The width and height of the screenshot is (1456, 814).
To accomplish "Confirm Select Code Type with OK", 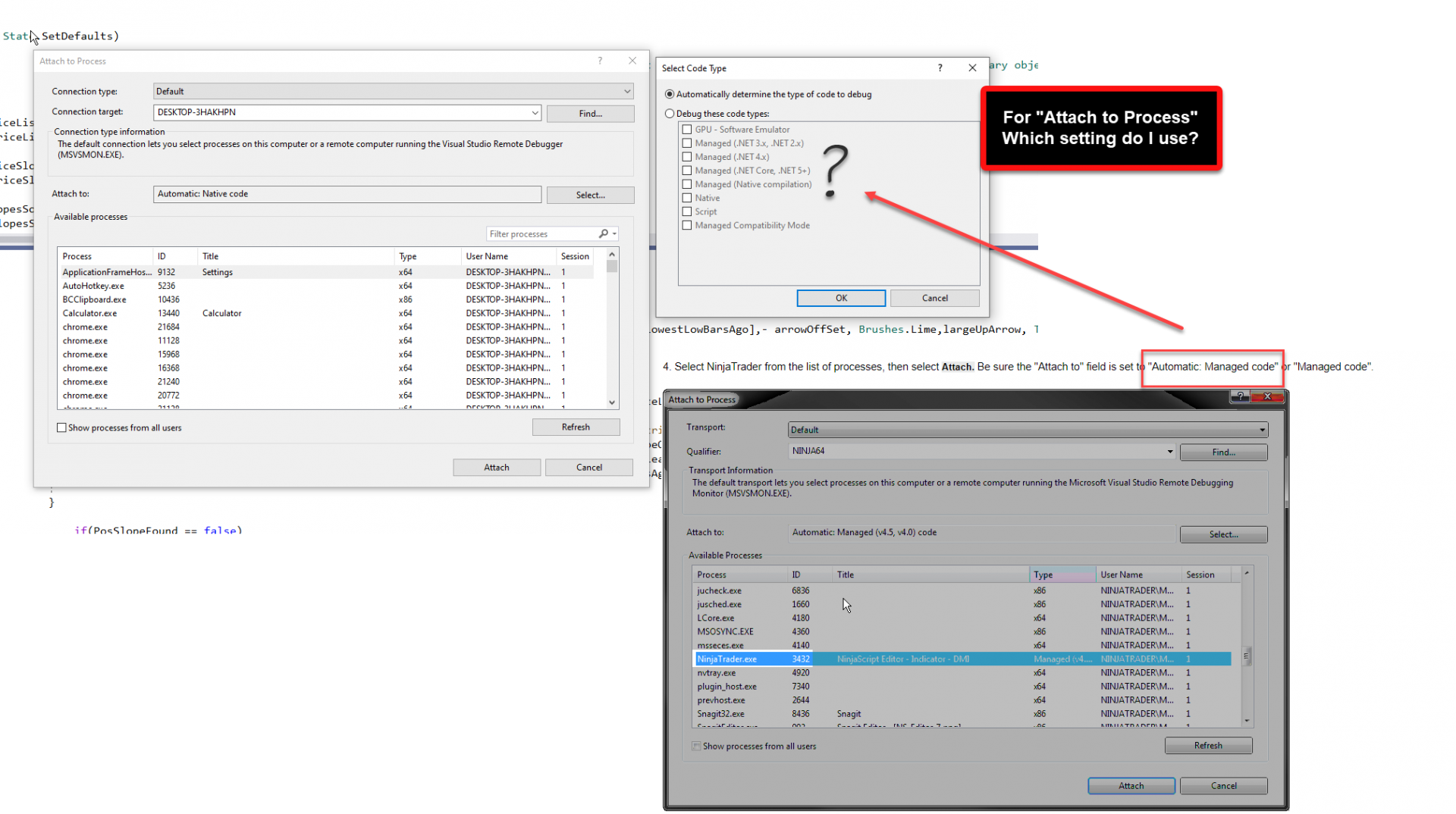I will pyautogui.click(x=841, y=299).
